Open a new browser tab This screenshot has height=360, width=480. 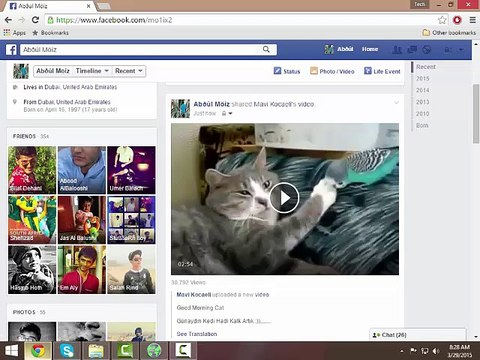point(104,6)
